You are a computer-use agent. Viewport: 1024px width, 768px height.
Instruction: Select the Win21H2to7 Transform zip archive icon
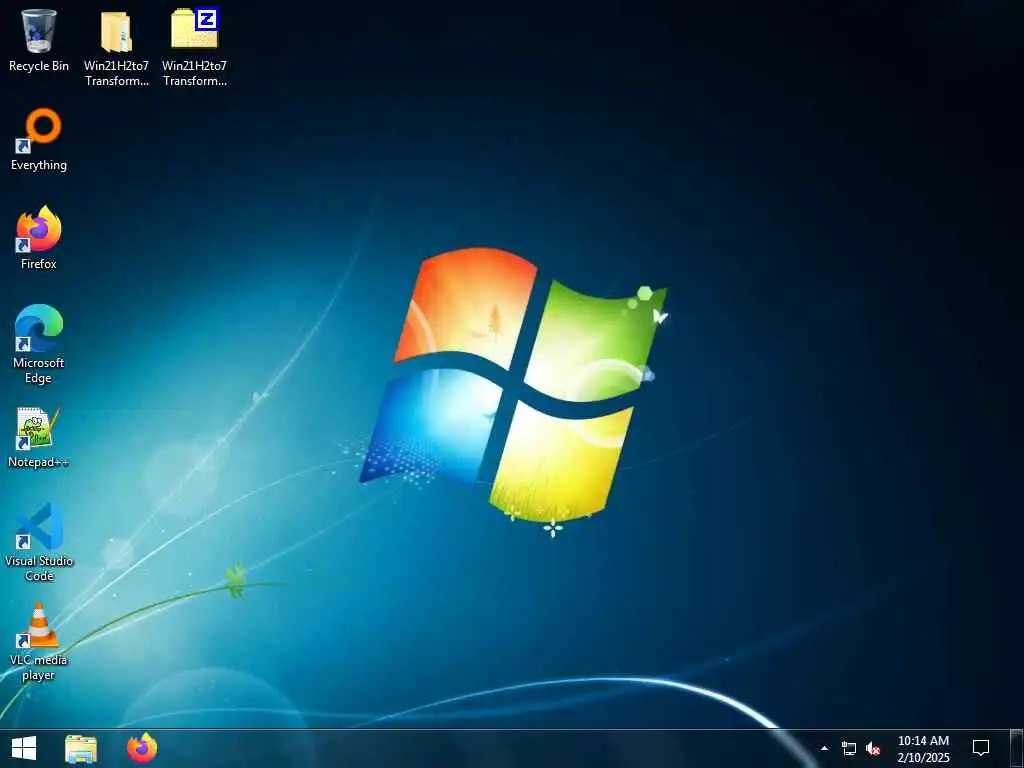(x=195, y=46)
